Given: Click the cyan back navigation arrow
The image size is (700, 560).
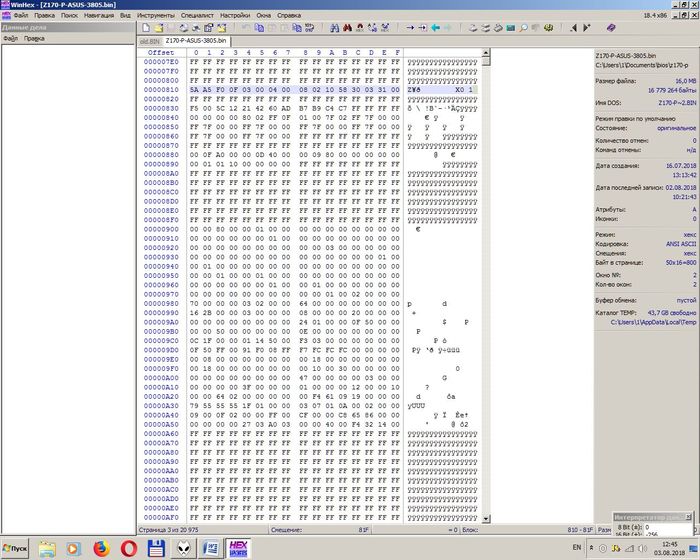Looking at the screenshot, I should (x=436, y=27).
